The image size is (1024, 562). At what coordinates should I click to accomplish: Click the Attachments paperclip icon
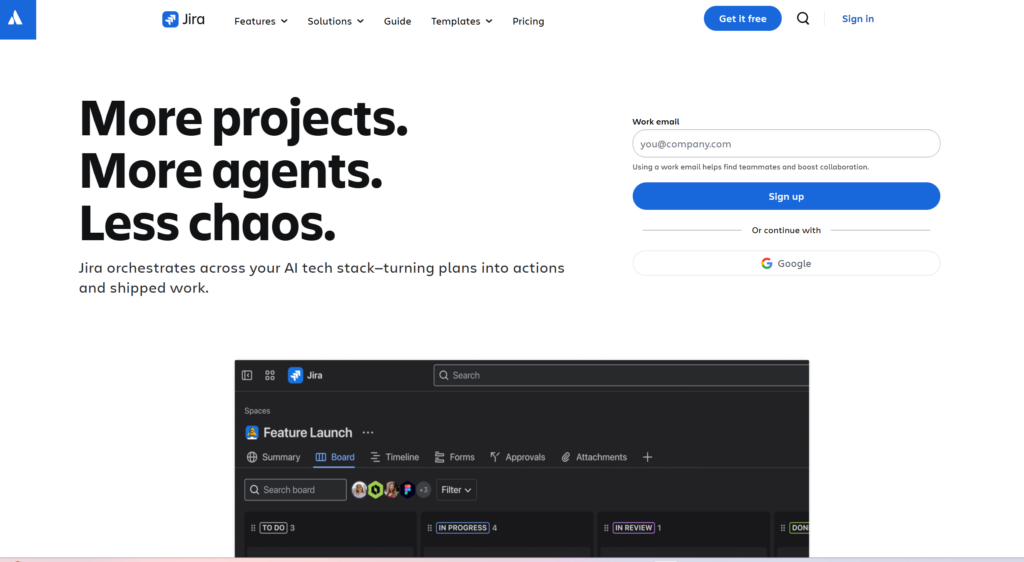566,458
